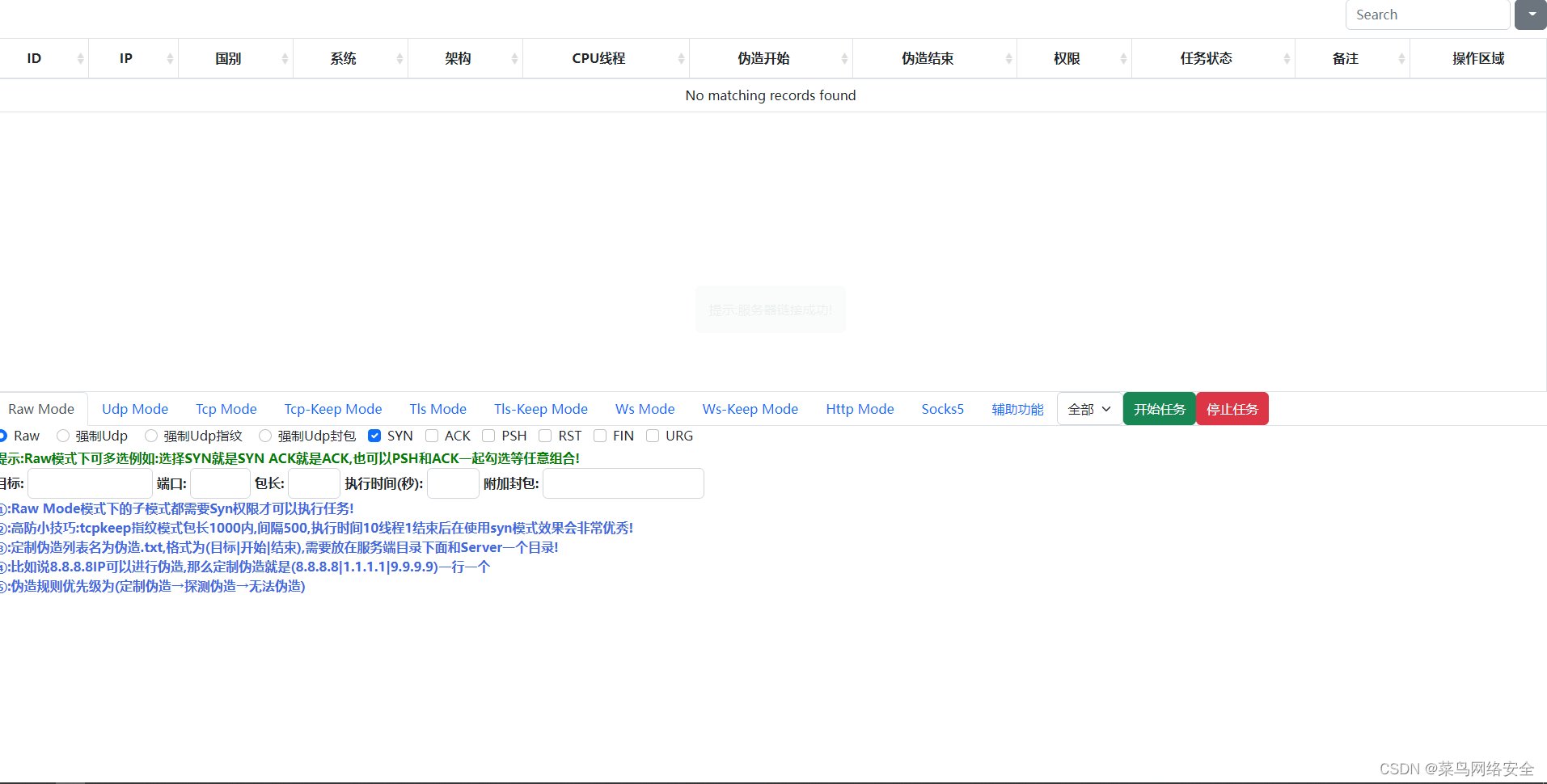Viewport: 1547px width, 784px height.
Task: Focus the 端口 port input field
Action: [x=220, y=483]
